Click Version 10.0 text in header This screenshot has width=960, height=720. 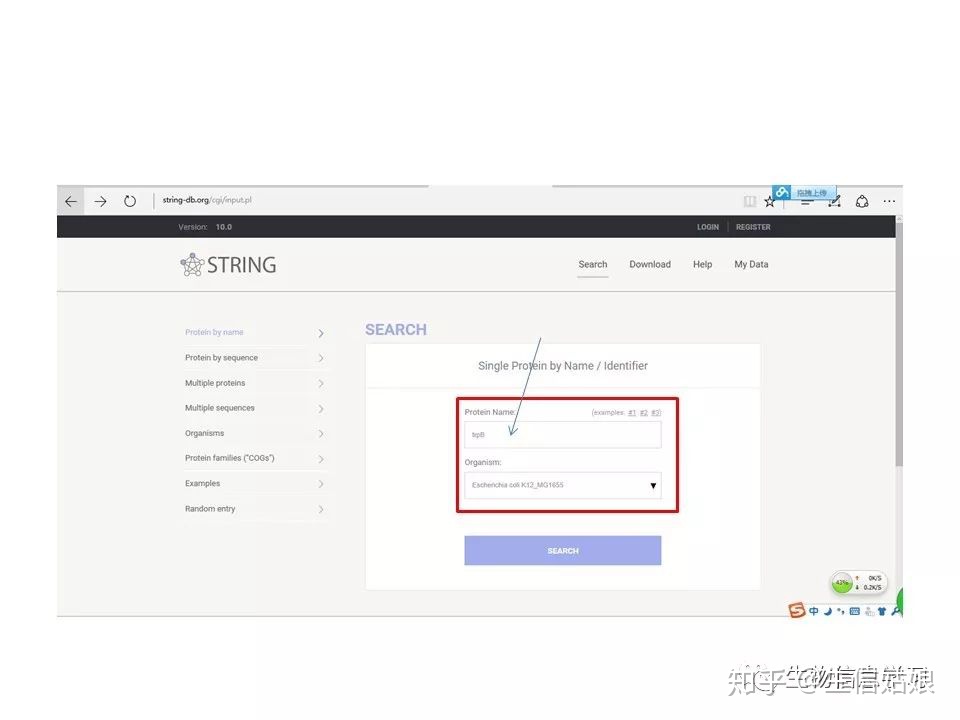coord(205,227)
